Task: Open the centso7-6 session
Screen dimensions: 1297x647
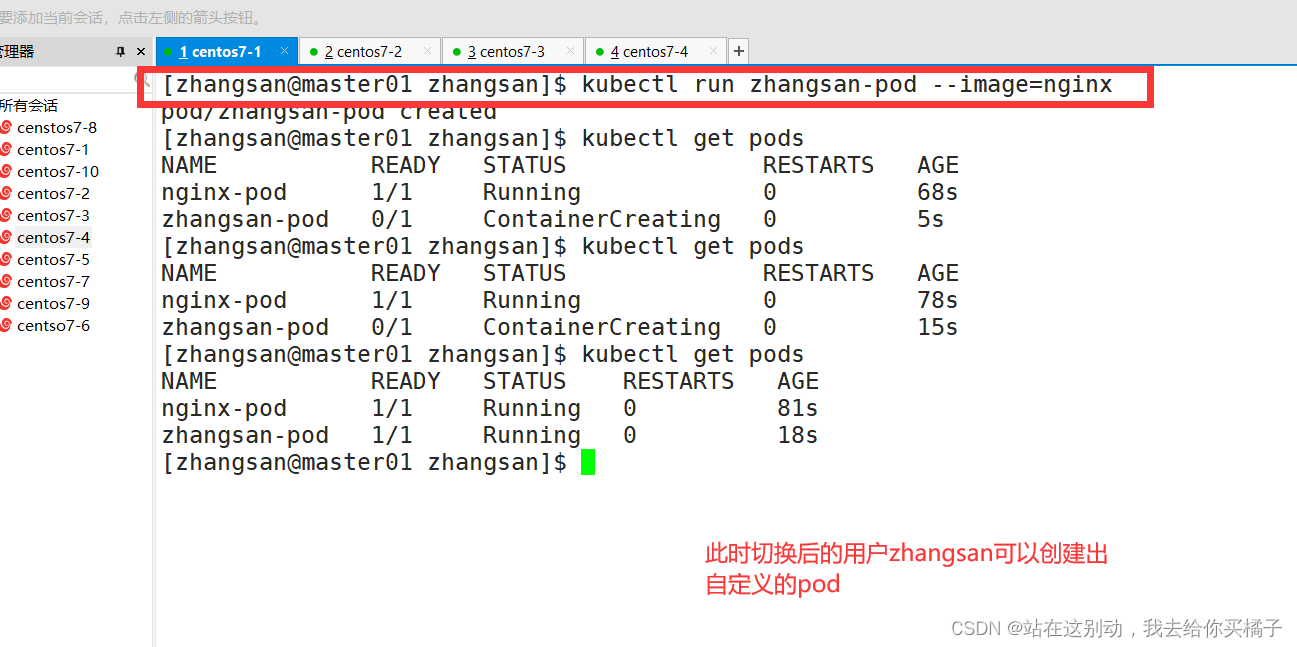Action: [x=53, y=325]
